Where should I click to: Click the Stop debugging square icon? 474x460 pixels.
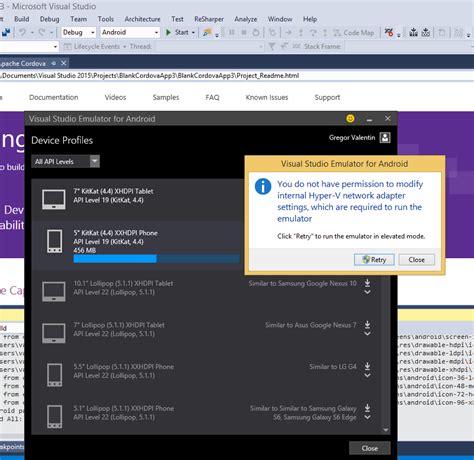coord(244,32)
